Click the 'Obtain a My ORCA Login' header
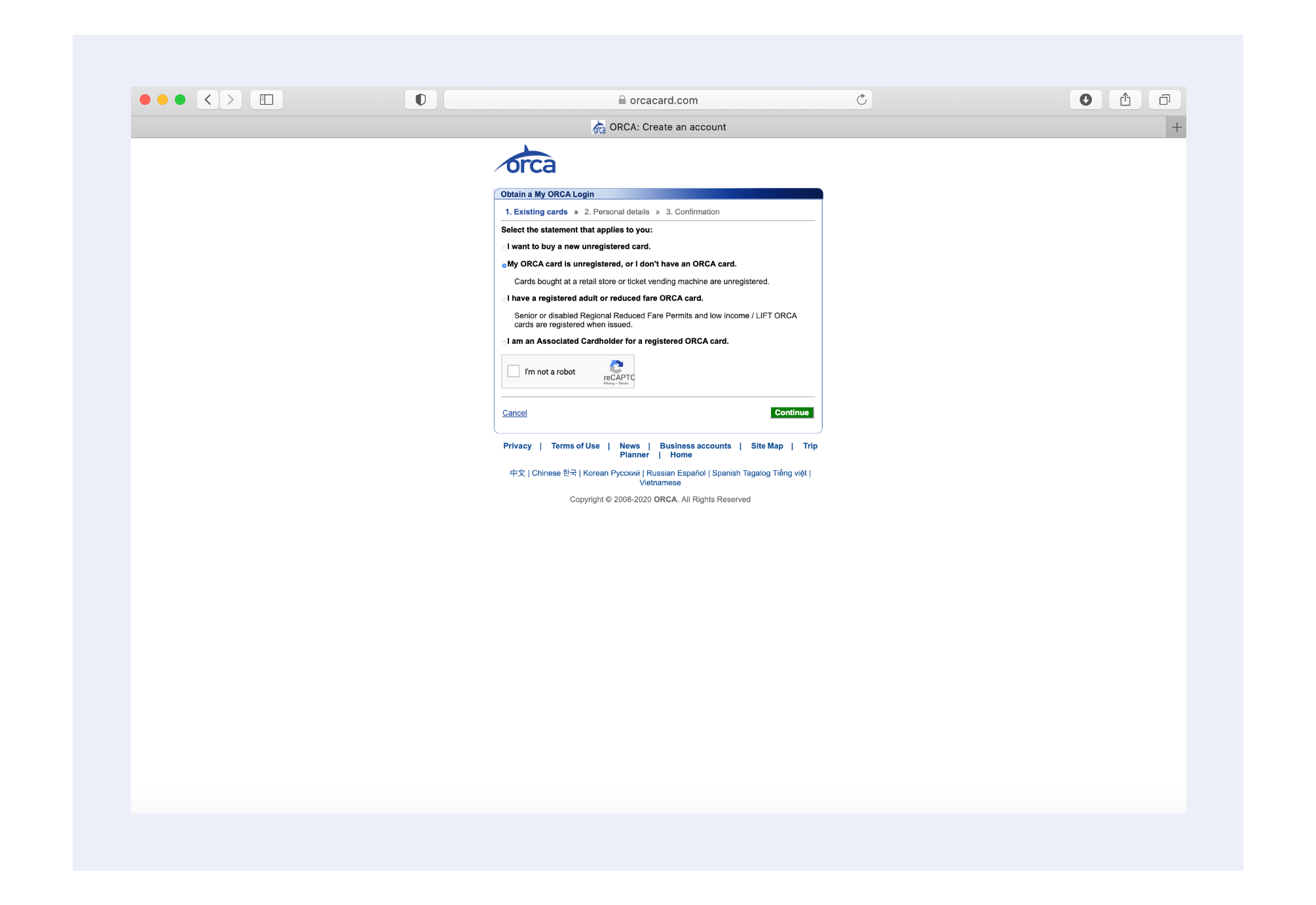1316x905 pixels. (x=548, y=194)
